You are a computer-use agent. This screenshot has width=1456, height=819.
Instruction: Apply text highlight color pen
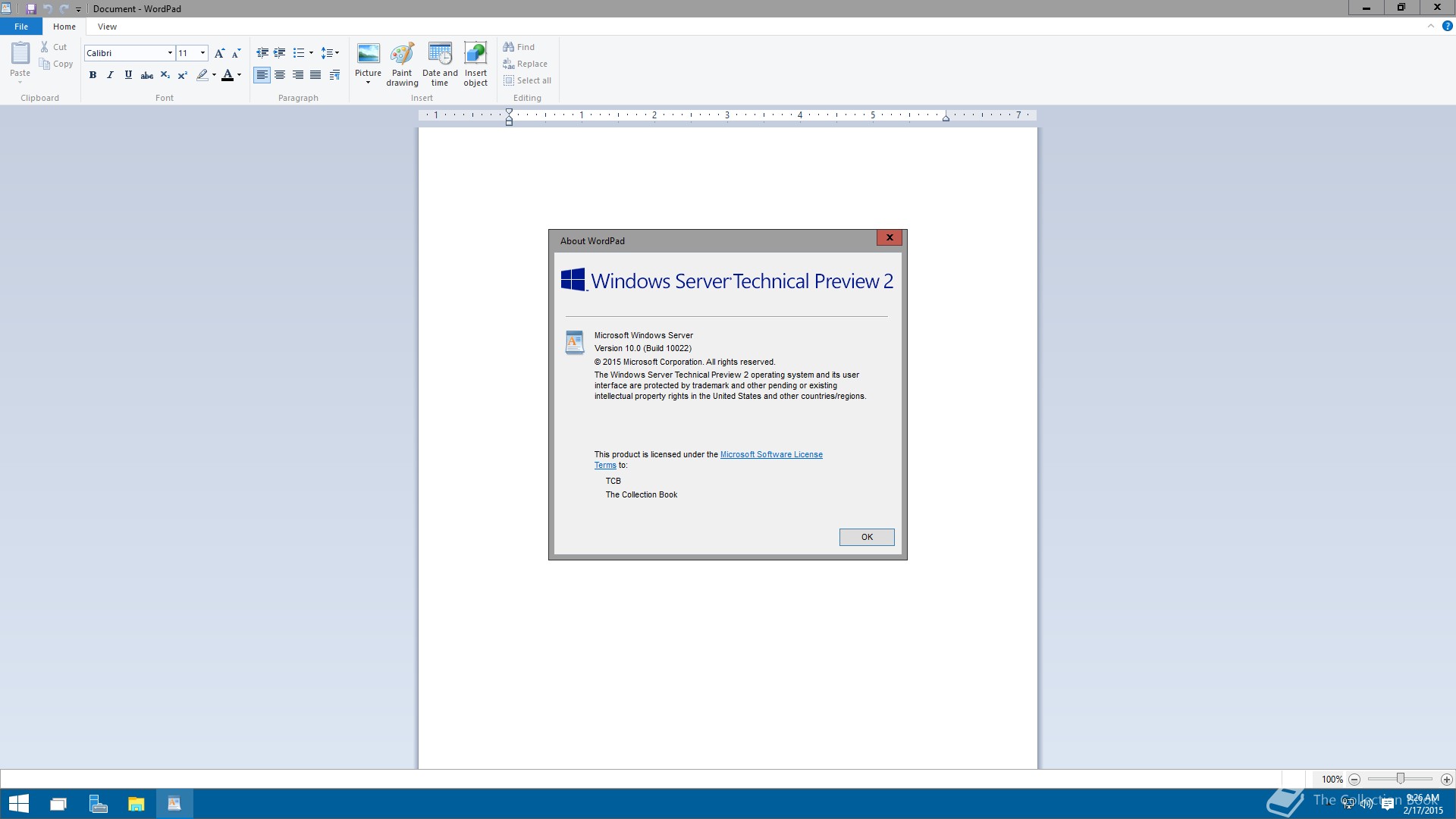pos(202,75)
